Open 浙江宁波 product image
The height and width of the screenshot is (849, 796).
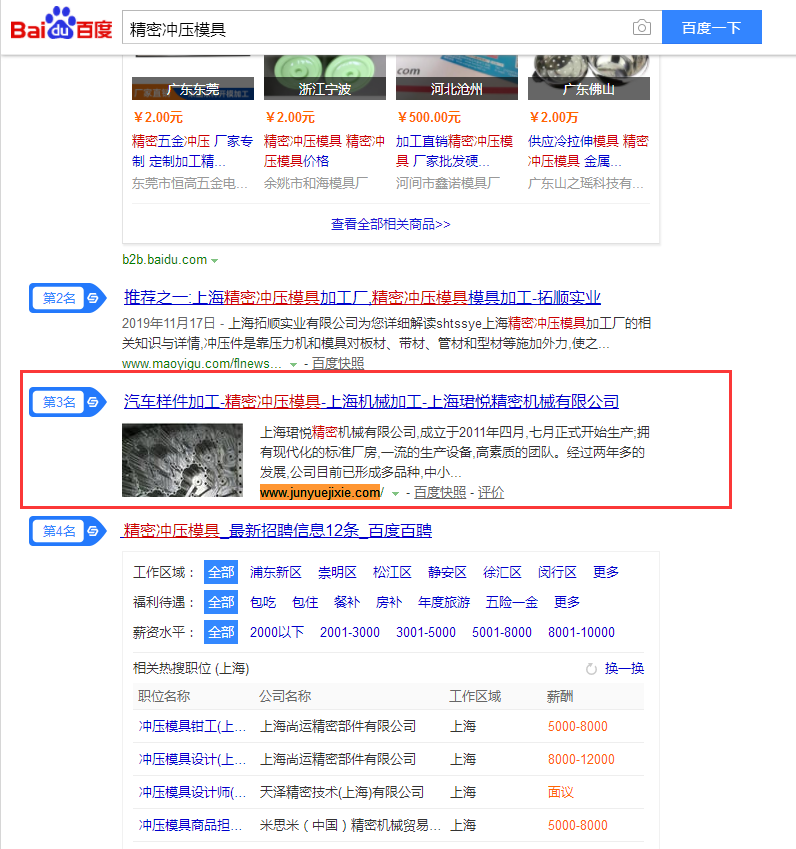(x=325, y=77)
